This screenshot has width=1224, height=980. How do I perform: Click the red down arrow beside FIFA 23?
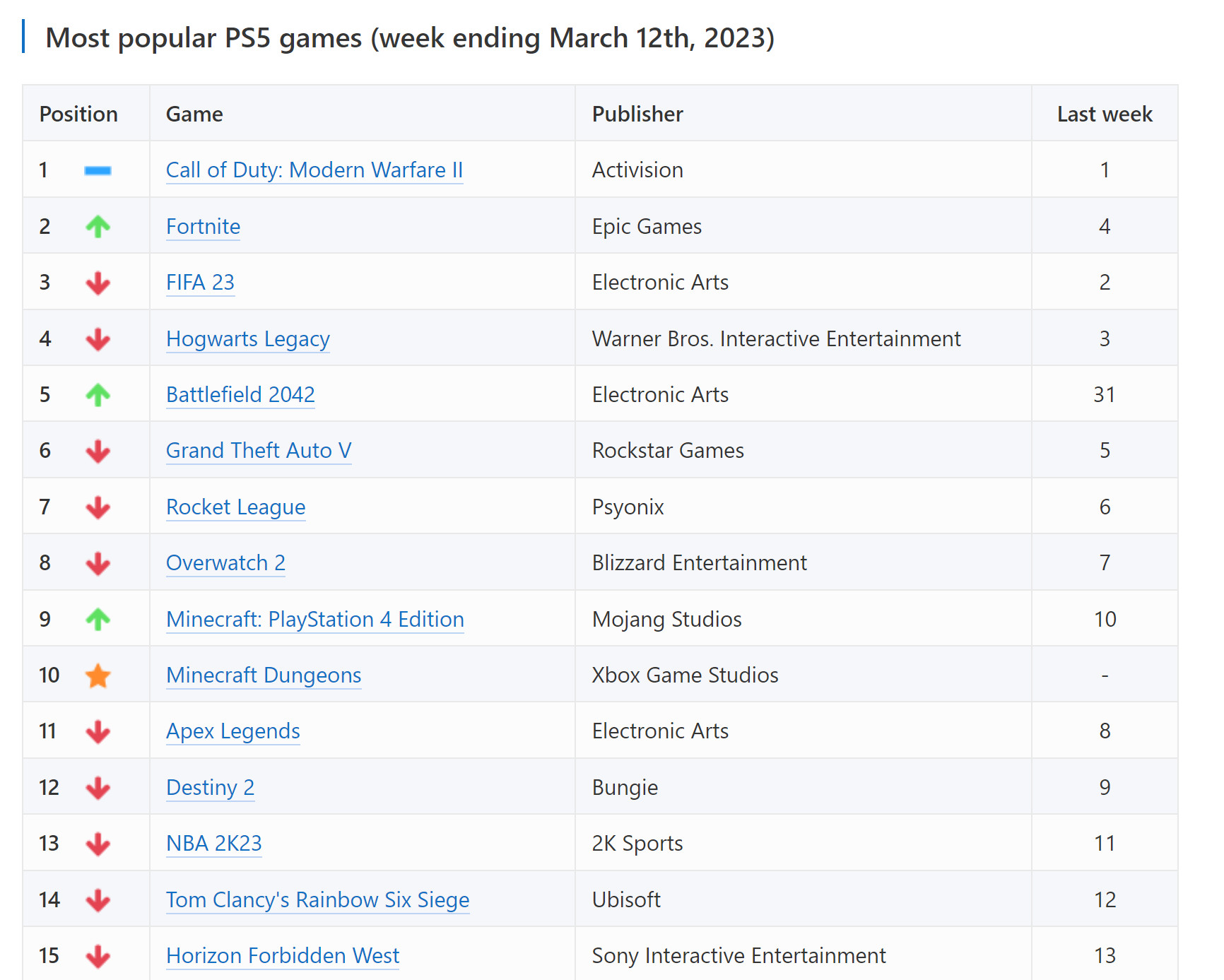pyautogui.click(x=98, y=283)
